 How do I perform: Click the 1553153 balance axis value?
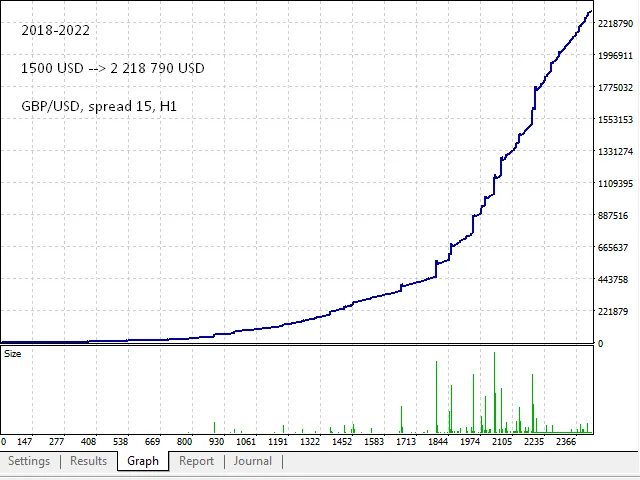point(616,120)
